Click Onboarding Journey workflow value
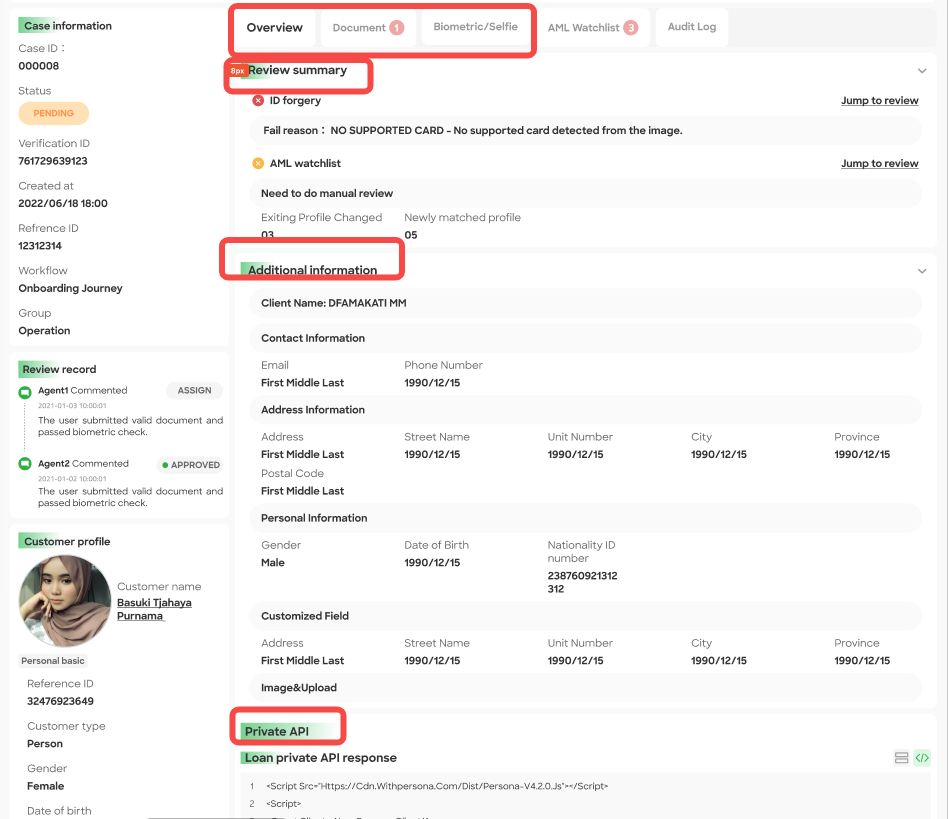Image resolution: width=948 pixels, height=819 pixels. point(70,288)
